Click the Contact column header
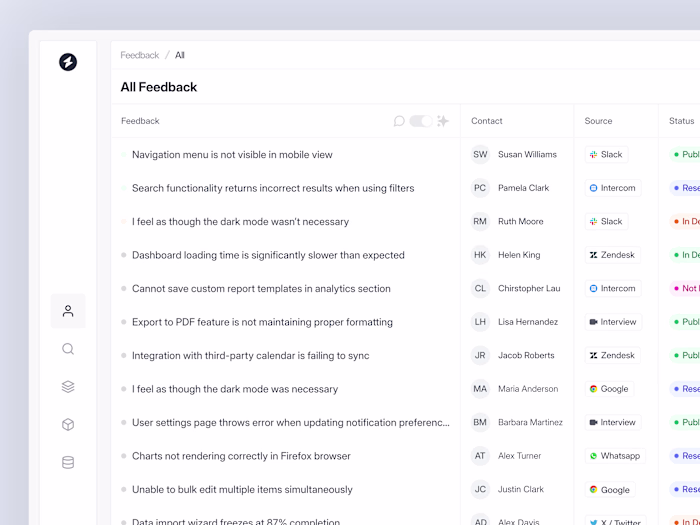 487,121
